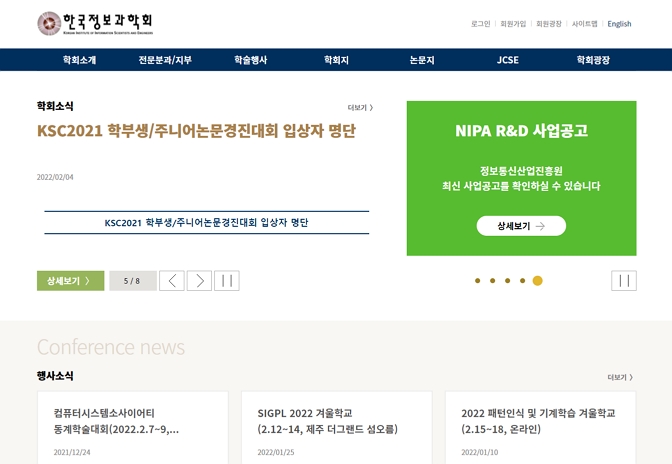The height and width of the screenshot is (464, 672).
Task: Pause the green banner carousel
Action: 624,281
